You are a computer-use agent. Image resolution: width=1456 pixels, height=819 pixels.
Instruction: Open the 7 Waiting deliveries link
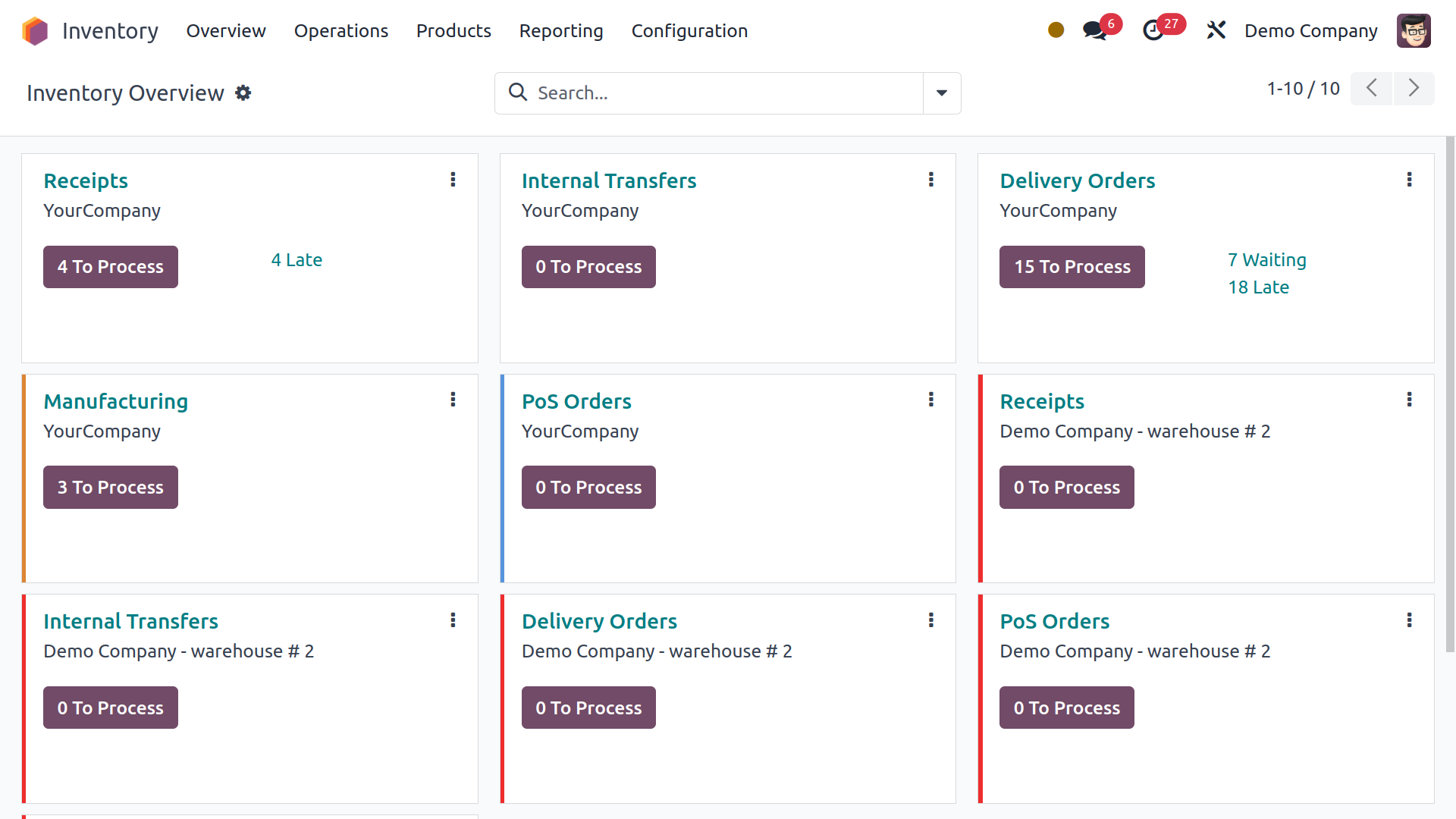(1266, 260)
